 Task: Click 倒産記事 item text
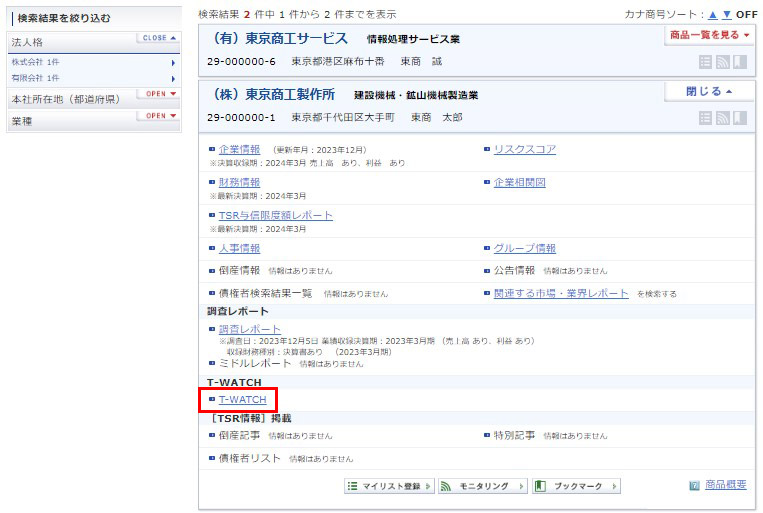pos(239,436)
